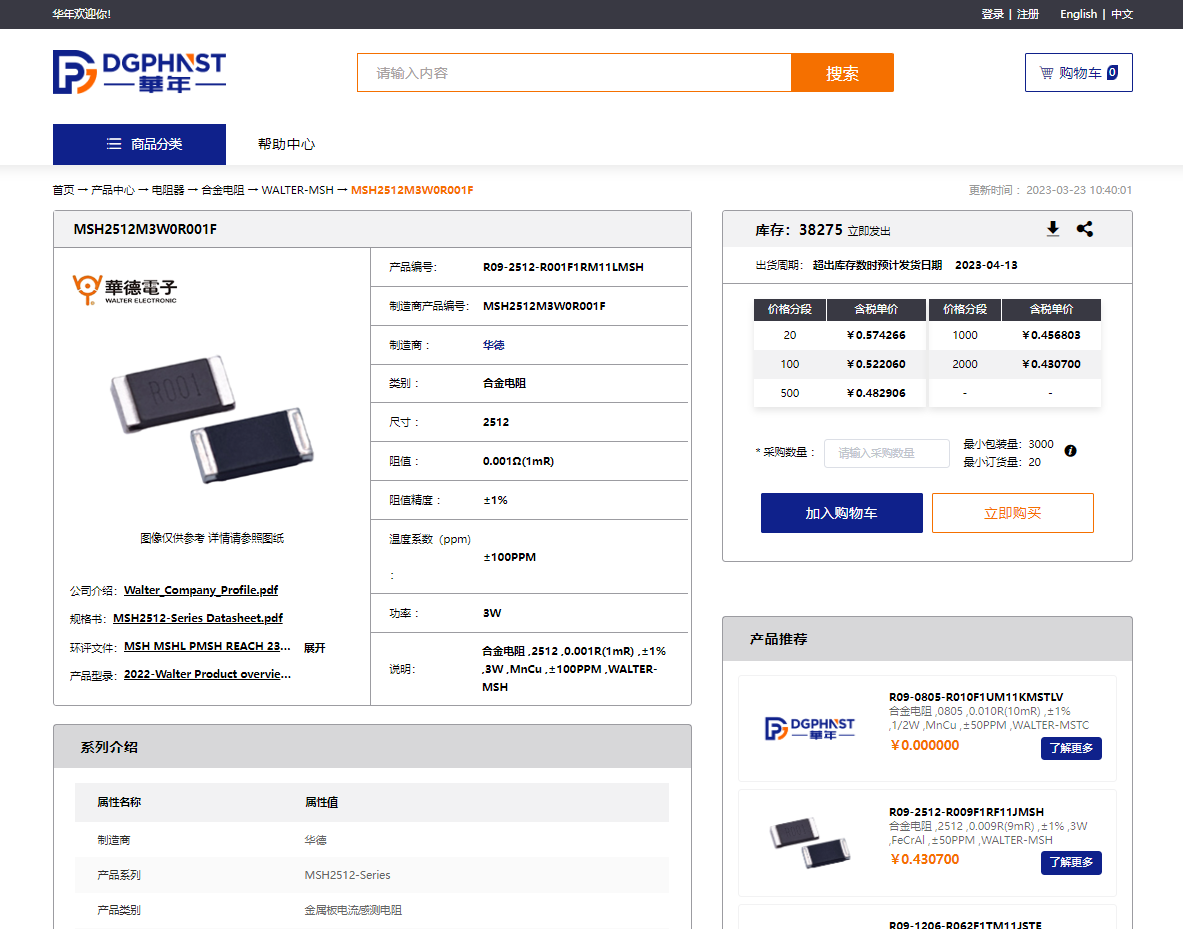Click the hamburger icon in 商品分类
This screenshot has height=929, width=1183.
pyautogui.click(x=114, y=143)
